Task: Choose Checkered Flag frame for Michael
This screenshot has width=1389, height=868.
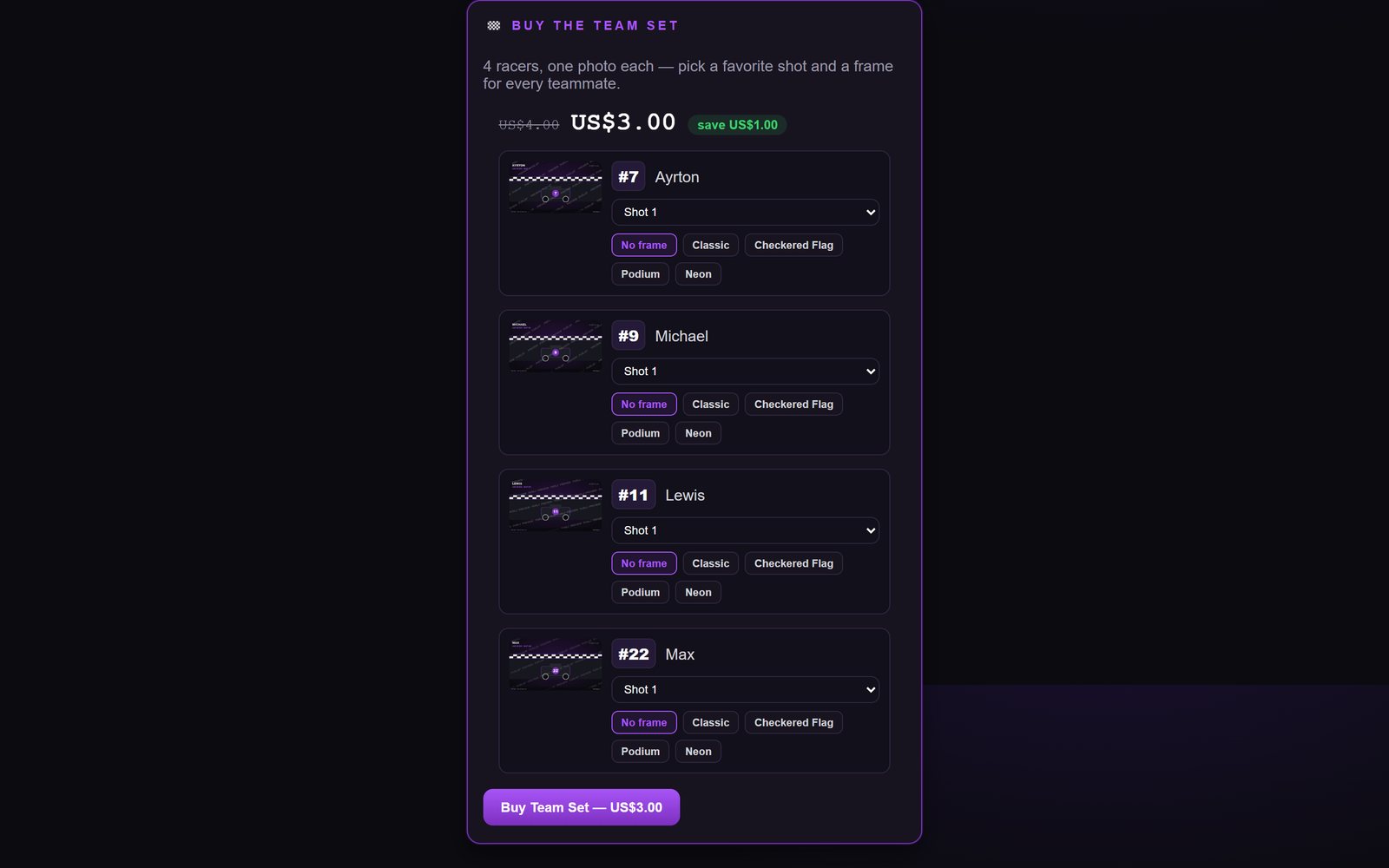Action: pyautogui.click(x=793, y=404)
